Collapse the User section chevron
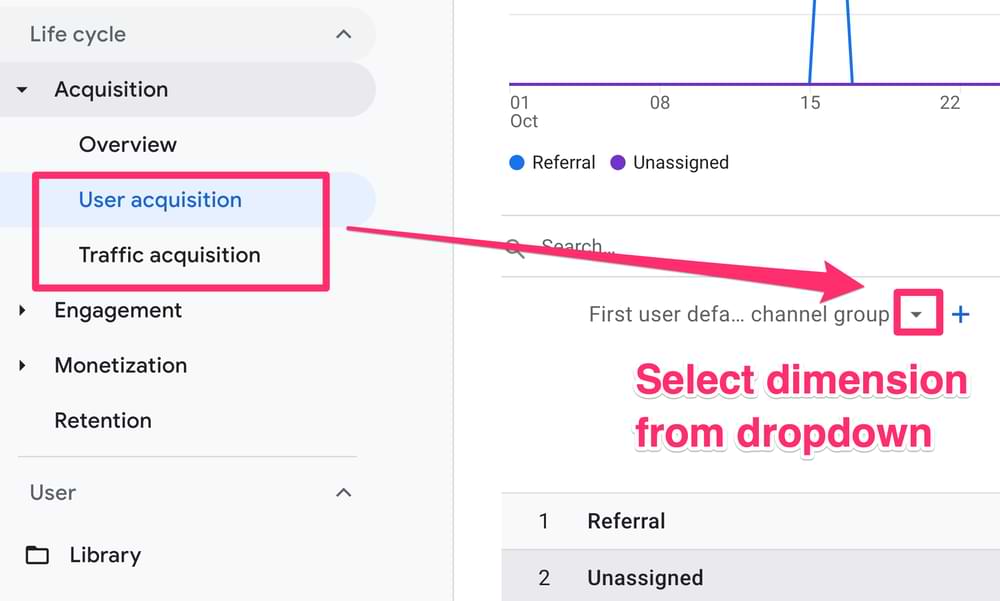The width and height of the screenshot is (1000, 601). click(344, 493)
